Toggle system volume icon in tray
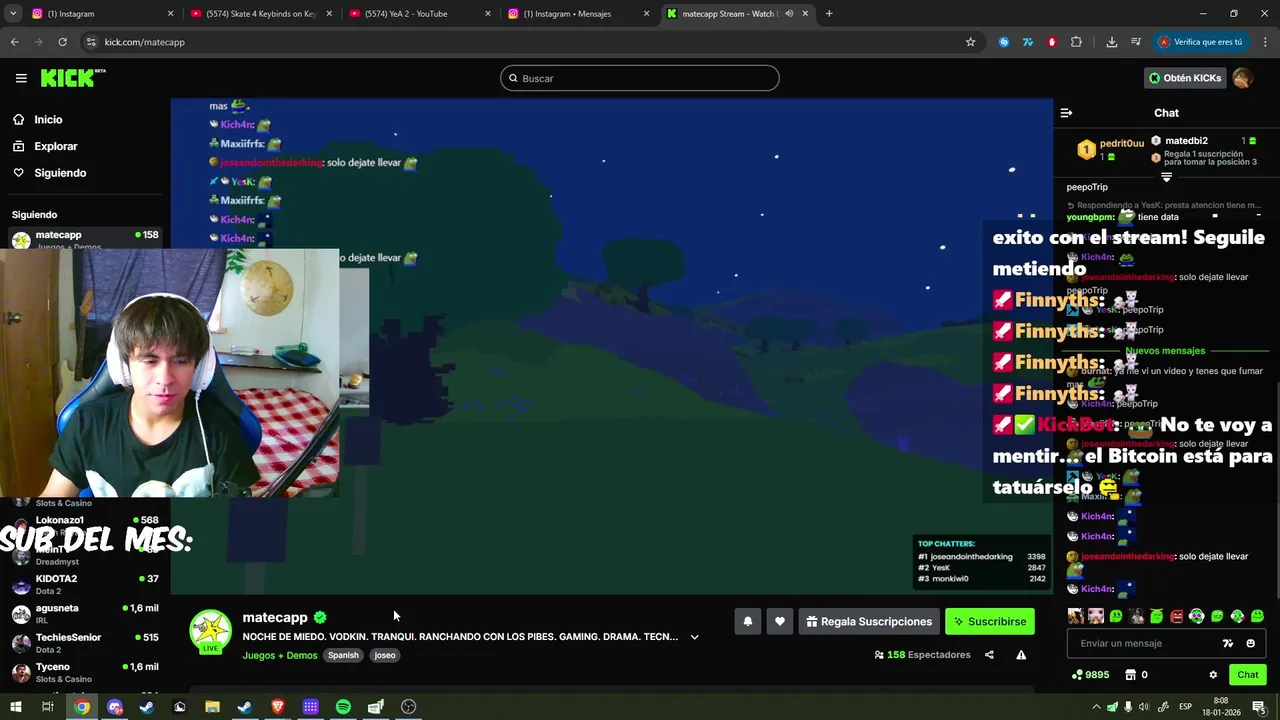This screenshot has width=1280, height=720. [x=1145, y=707]
